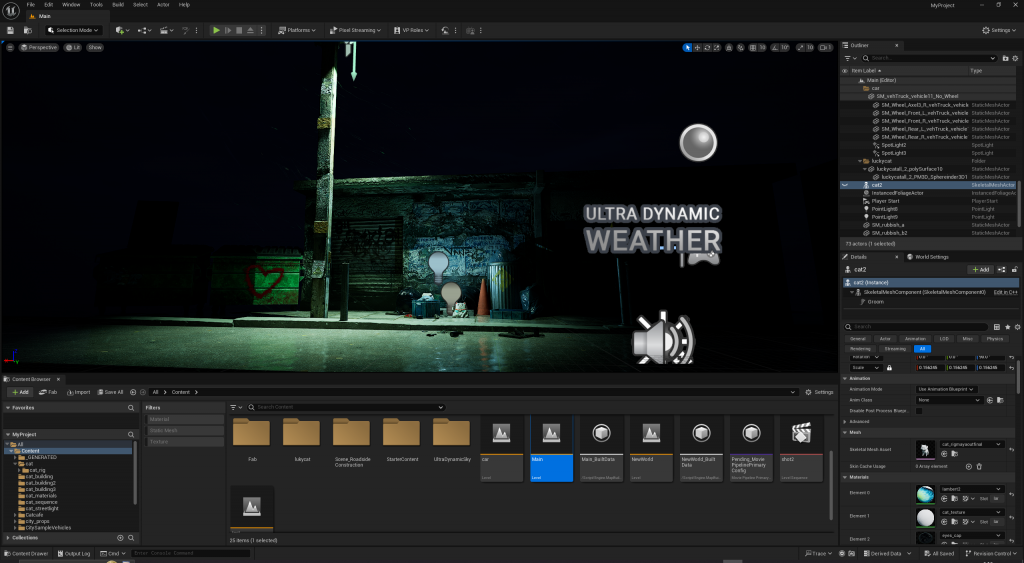Open the Build menu

(x=118, y=5)
